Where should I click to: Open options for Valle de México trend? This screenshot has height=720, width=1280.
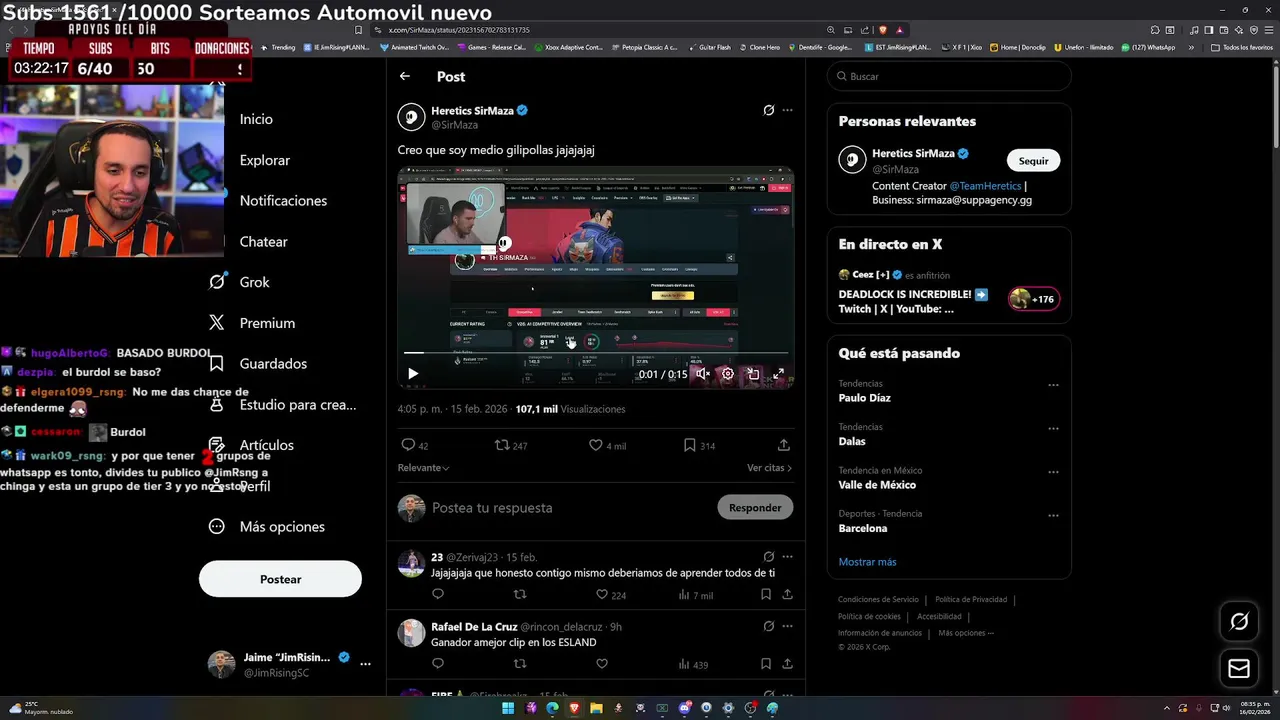click(x=1053, y=472)
